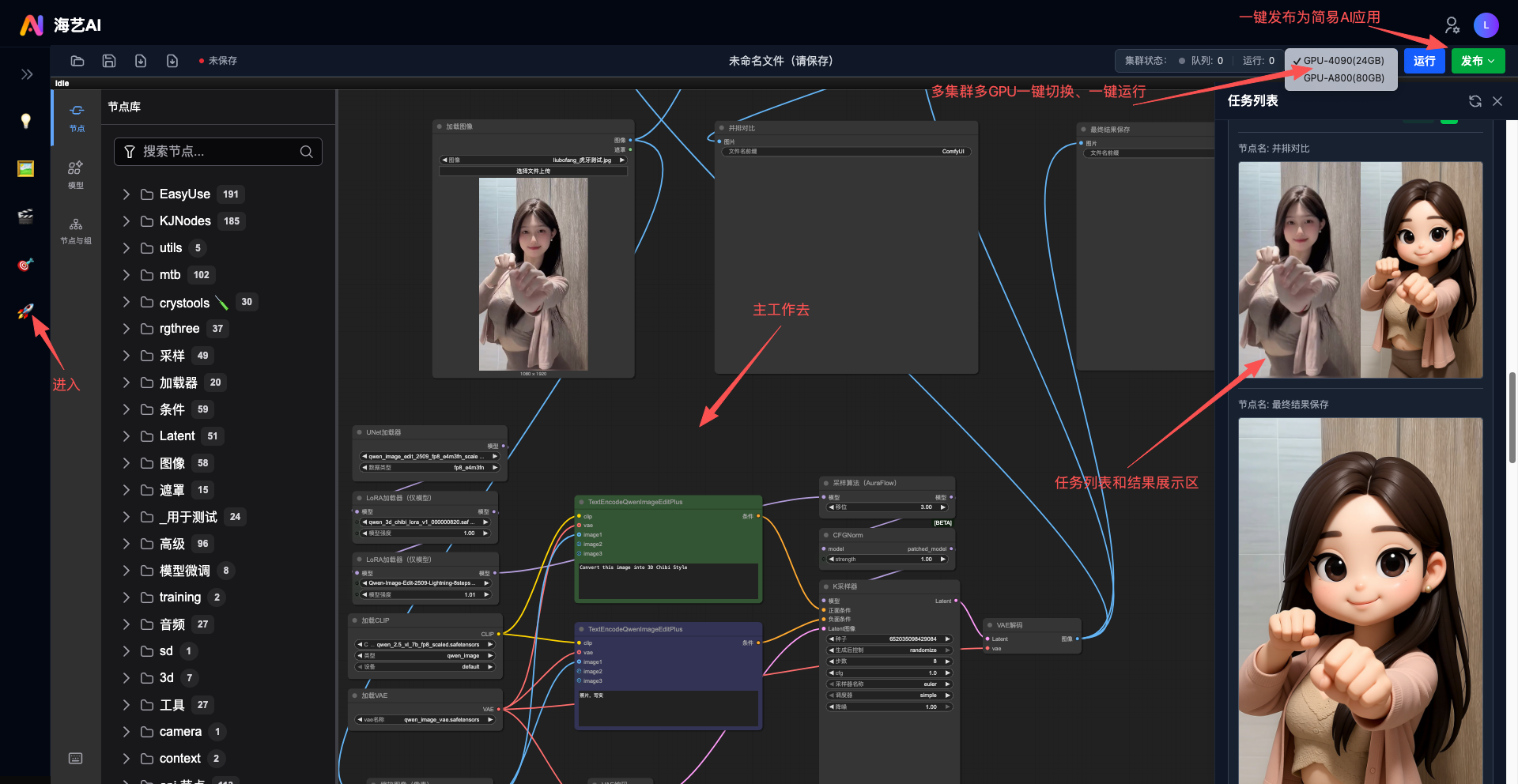Switch to the 节点与组 tab

point(76,231)
